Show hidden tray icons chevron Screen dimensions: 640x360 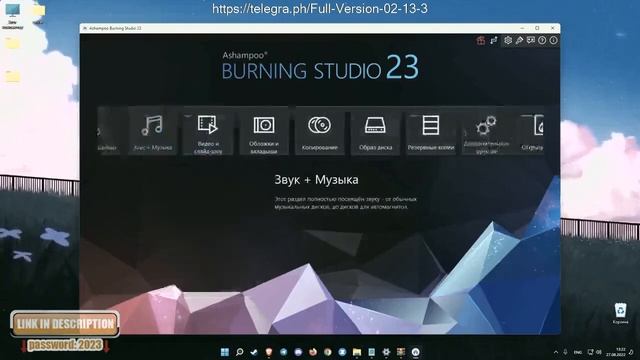coord(556,352)
